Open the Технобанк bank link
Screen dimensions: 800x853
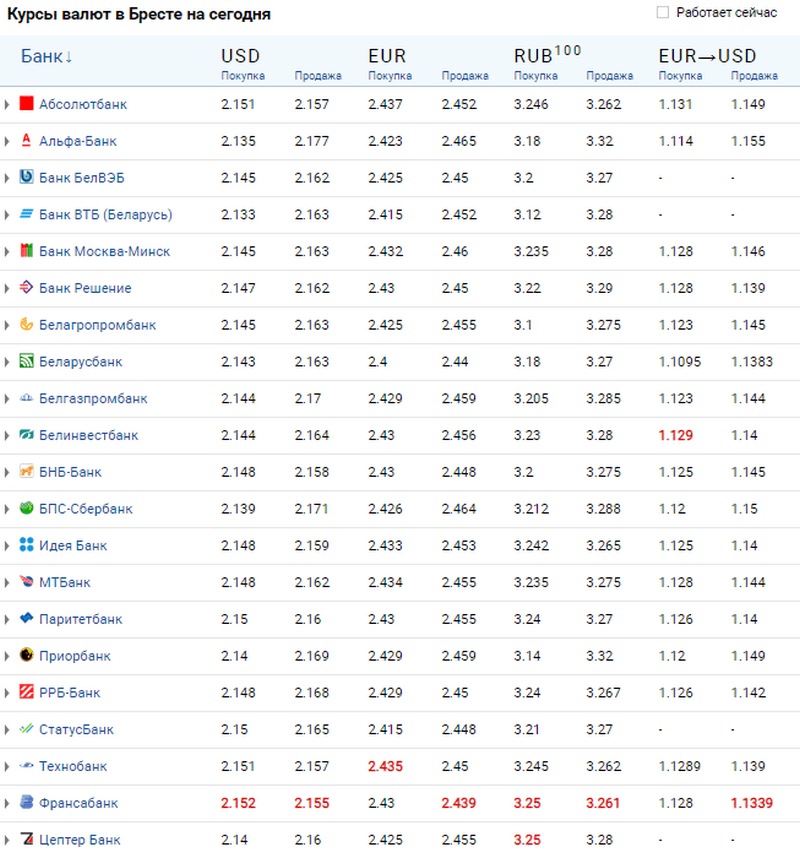tap(73, 767)
